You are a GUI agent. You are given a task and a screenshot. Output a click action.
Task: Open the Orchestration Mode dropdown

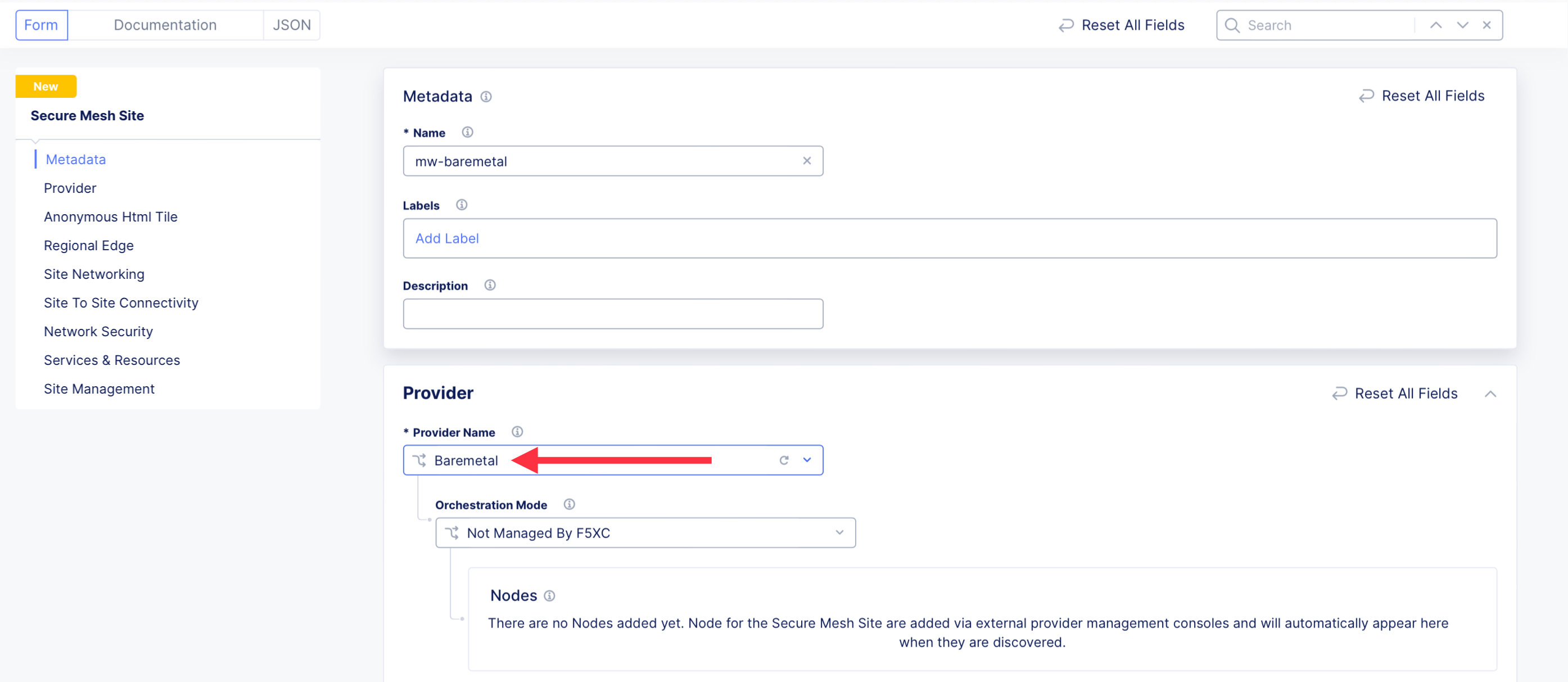tap(839, 533)
